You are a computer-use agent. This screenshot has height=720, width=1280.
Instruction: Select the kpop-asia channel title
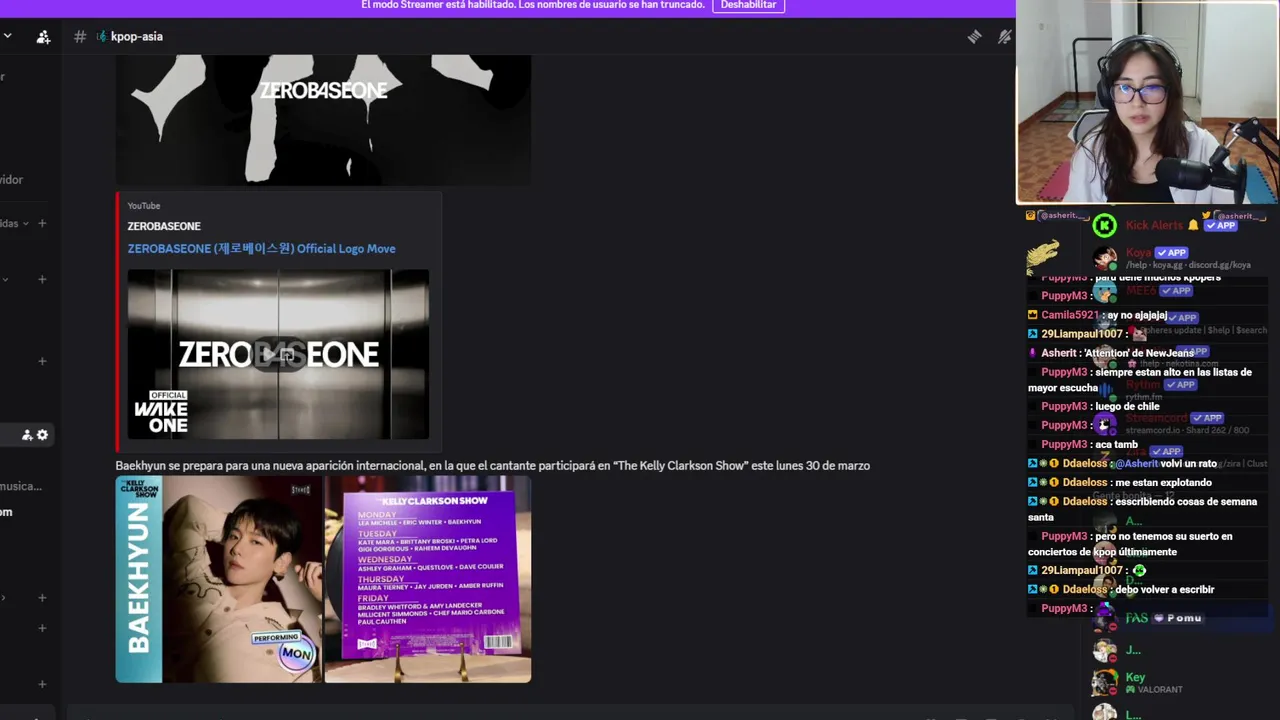[137, 37]
